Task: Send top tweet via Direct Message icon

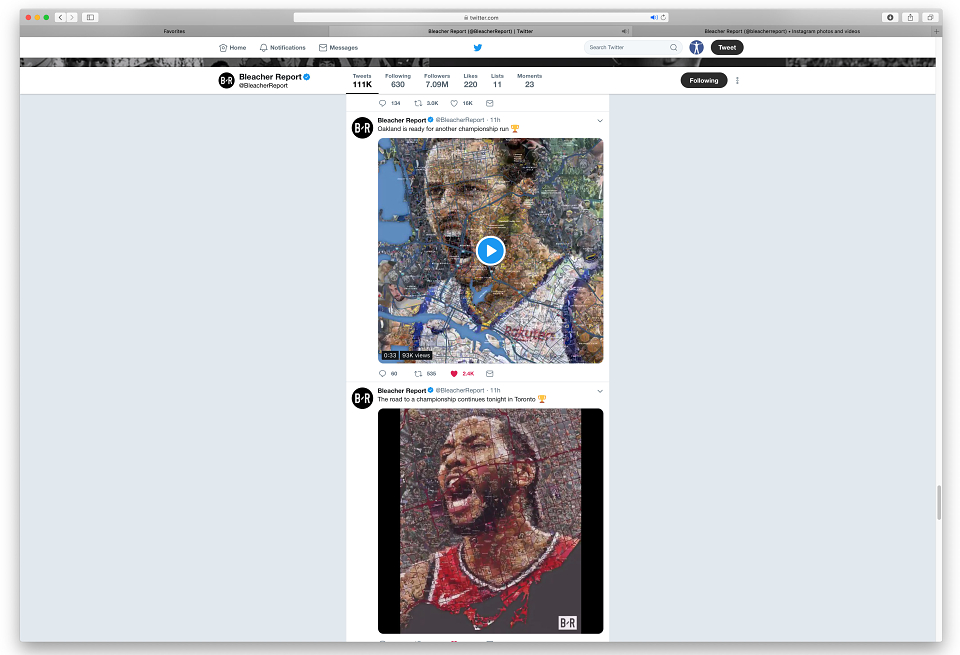Action: (x=490, y=103)
